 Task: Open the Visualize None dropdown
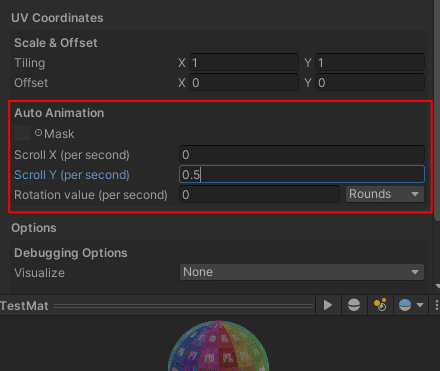302,272
